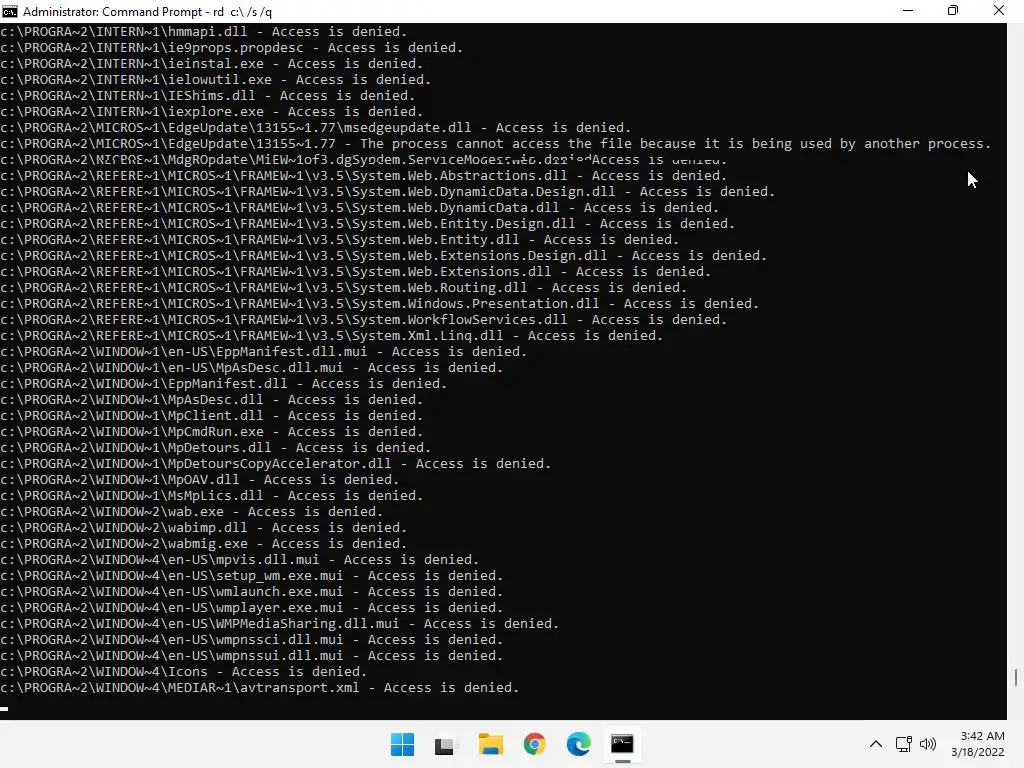The image size is (1024, 768).
Task: Click the System.Web.Entity.Design.dll line
Action: [368, 223]
